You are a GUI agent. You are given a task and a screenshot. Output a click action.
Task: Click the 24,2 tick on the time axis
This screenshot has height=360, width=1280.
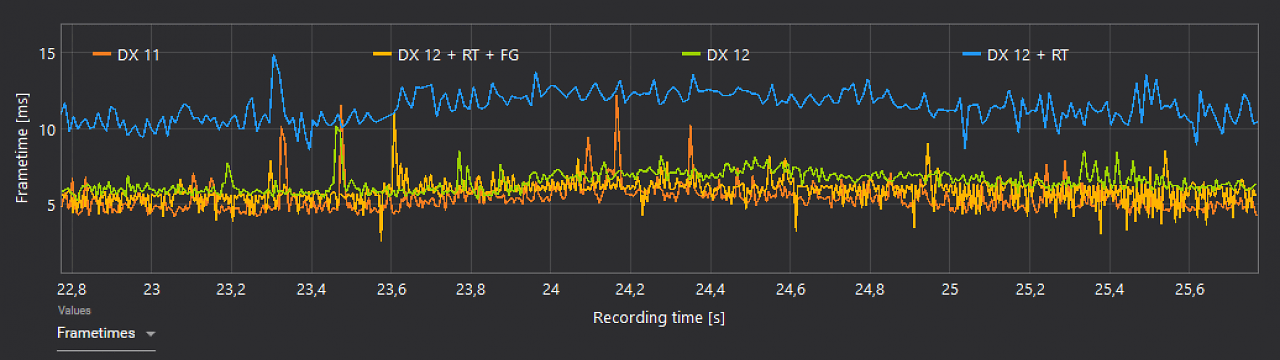[631, 290]
